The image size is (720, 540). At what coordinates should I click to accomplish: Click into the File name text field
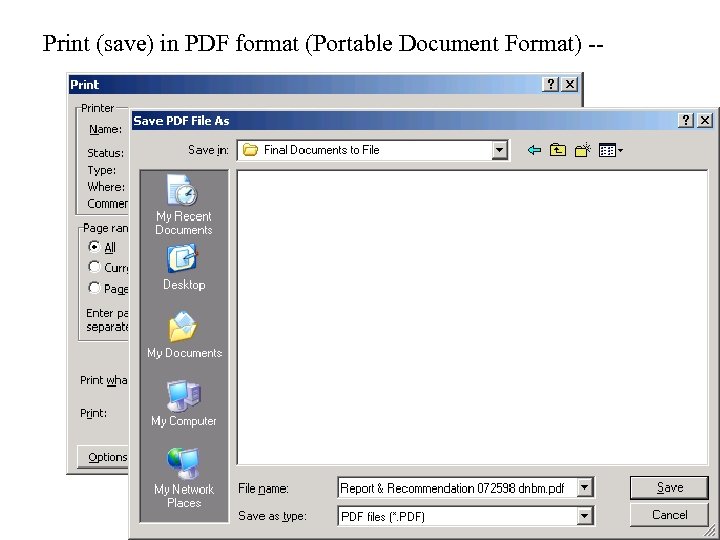pyautogui.click(x=457, y=488)
